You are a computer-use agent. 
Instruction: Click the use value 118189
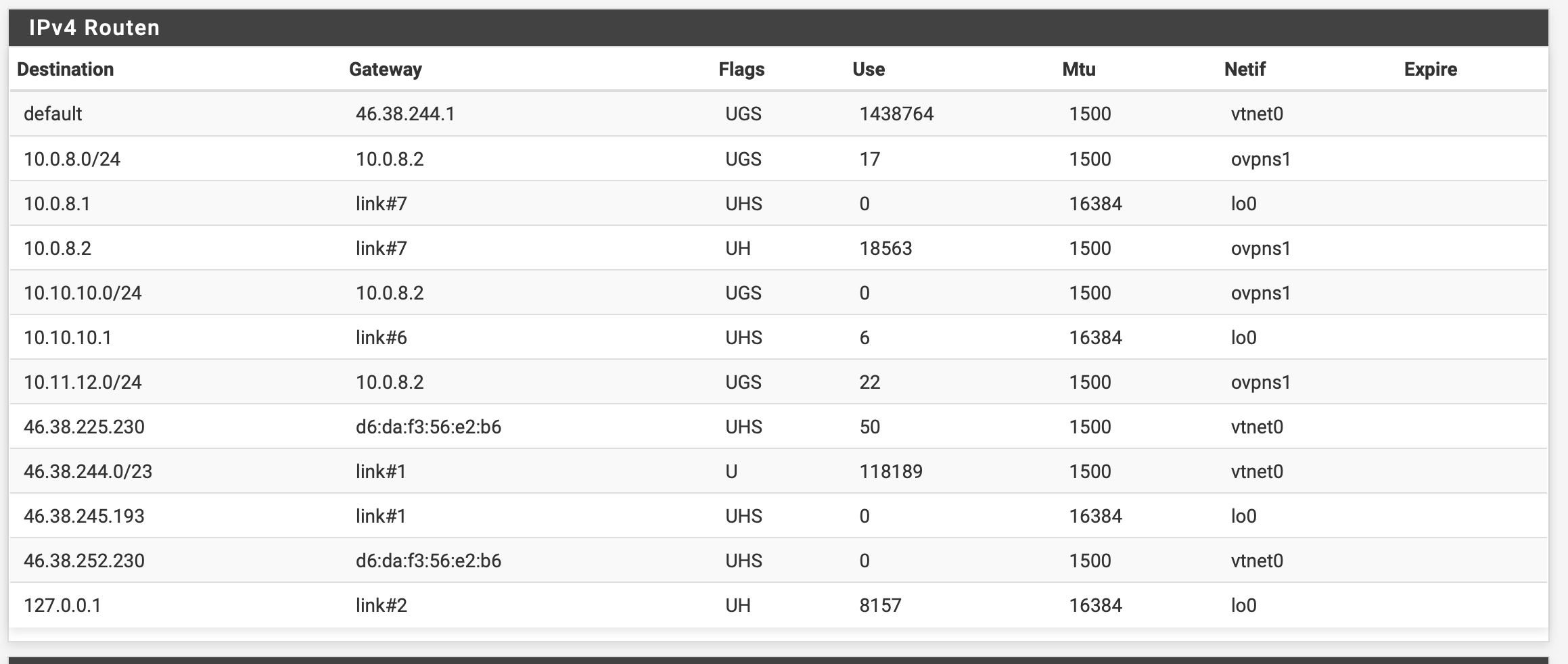coord(891,471)
